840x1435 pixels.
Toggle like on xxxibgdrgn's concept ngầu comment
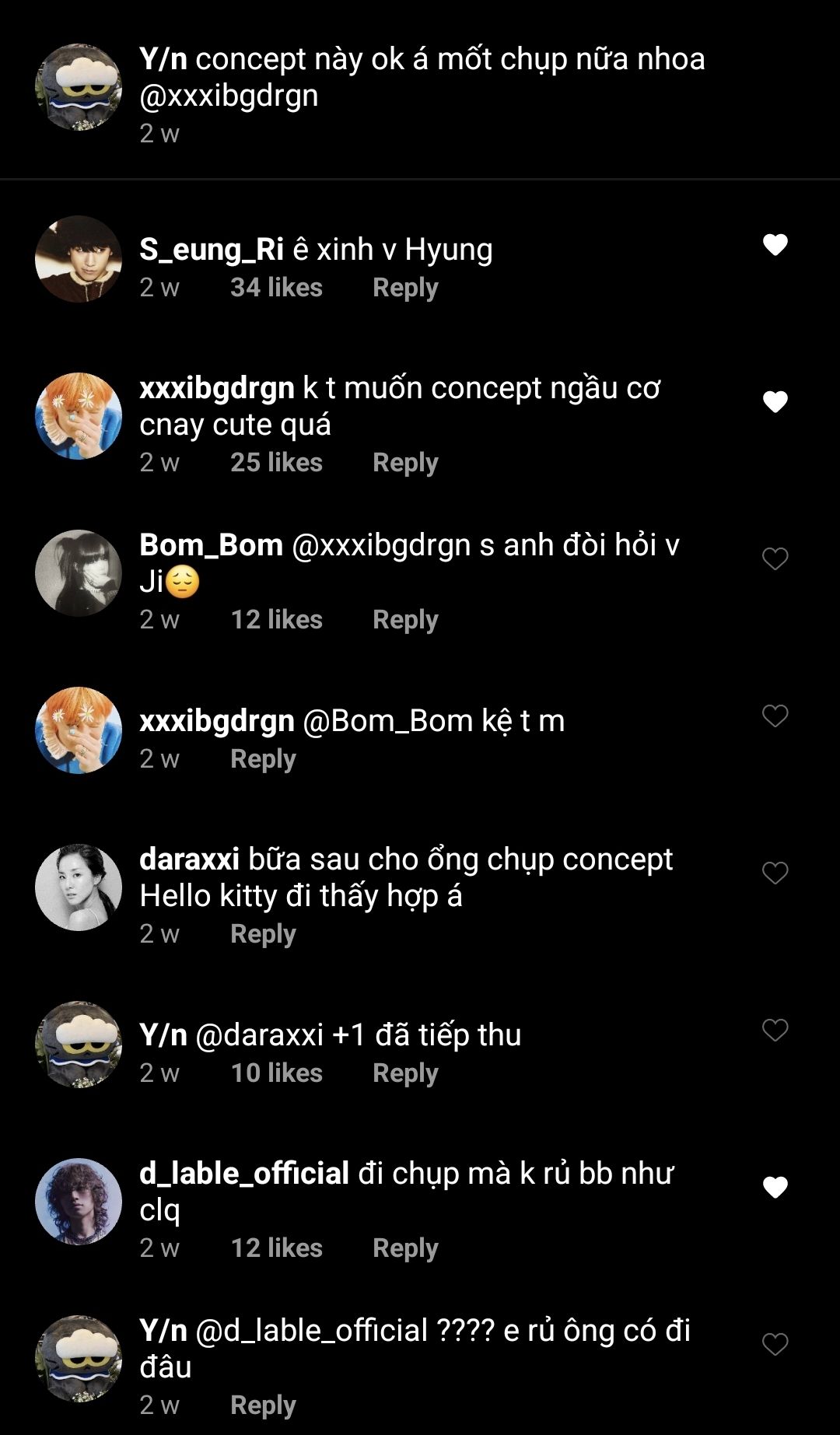[775, 402]
